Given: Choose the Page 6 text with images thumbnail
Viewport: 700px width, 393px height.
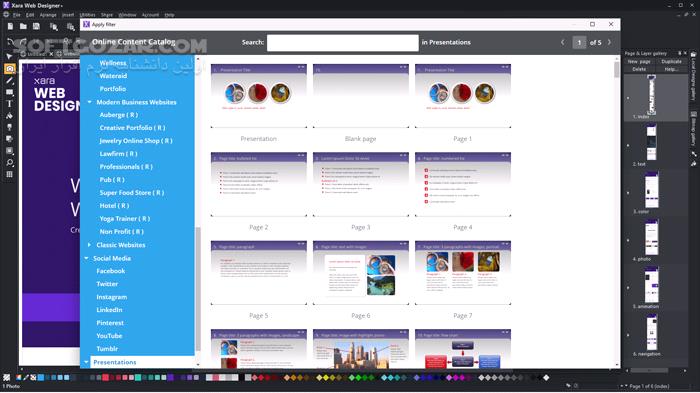Looking at the screenshot, I should 361,273.
